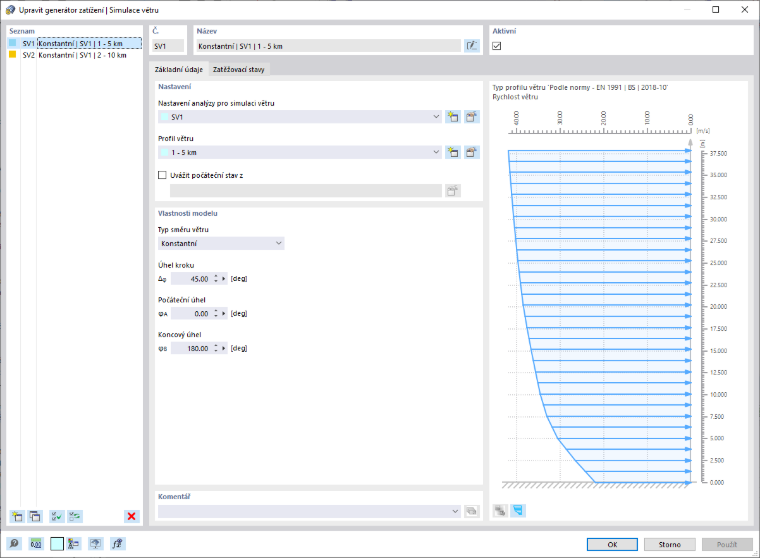The height and width of the screenshot is (558, 760).
Task: Open arrow menu for Koncový úhel field
Action: tap(223, 349)
